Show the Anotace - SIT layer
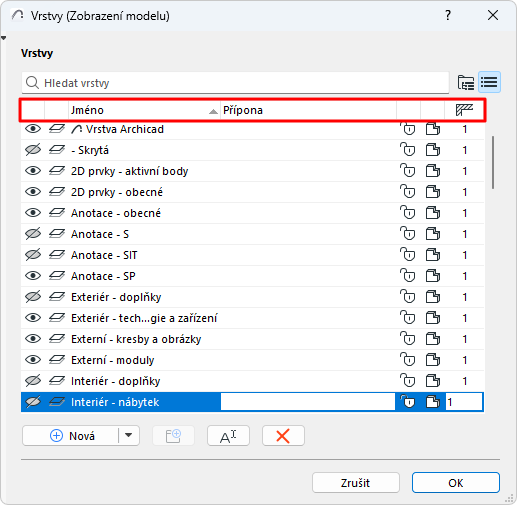 click(33, 255)
